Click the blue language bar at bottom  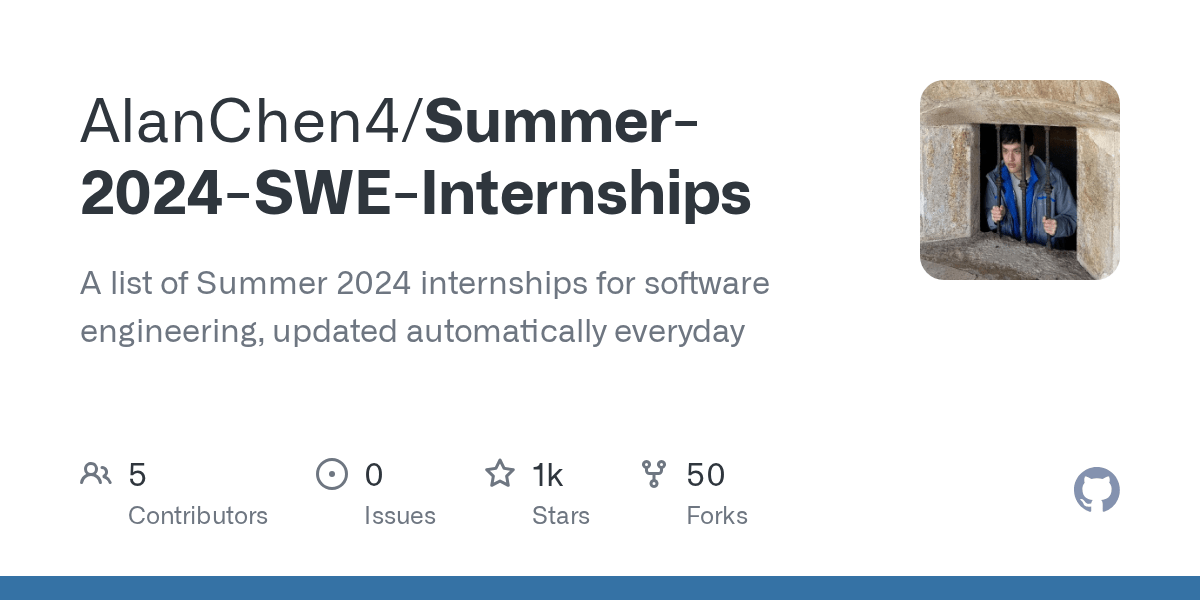tap(600, 588)
